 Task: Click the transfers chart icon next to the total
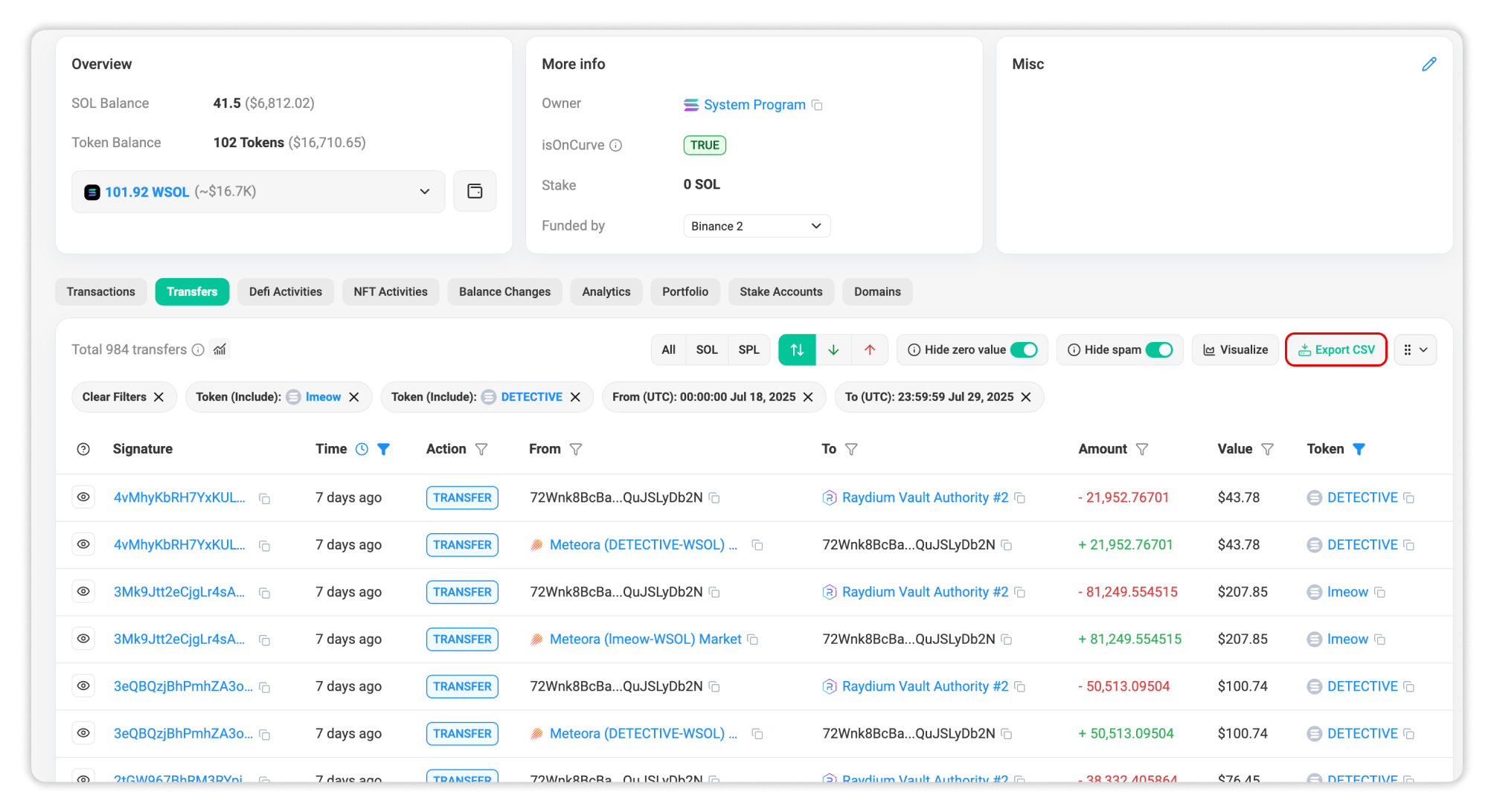click(x=219, y=349)
